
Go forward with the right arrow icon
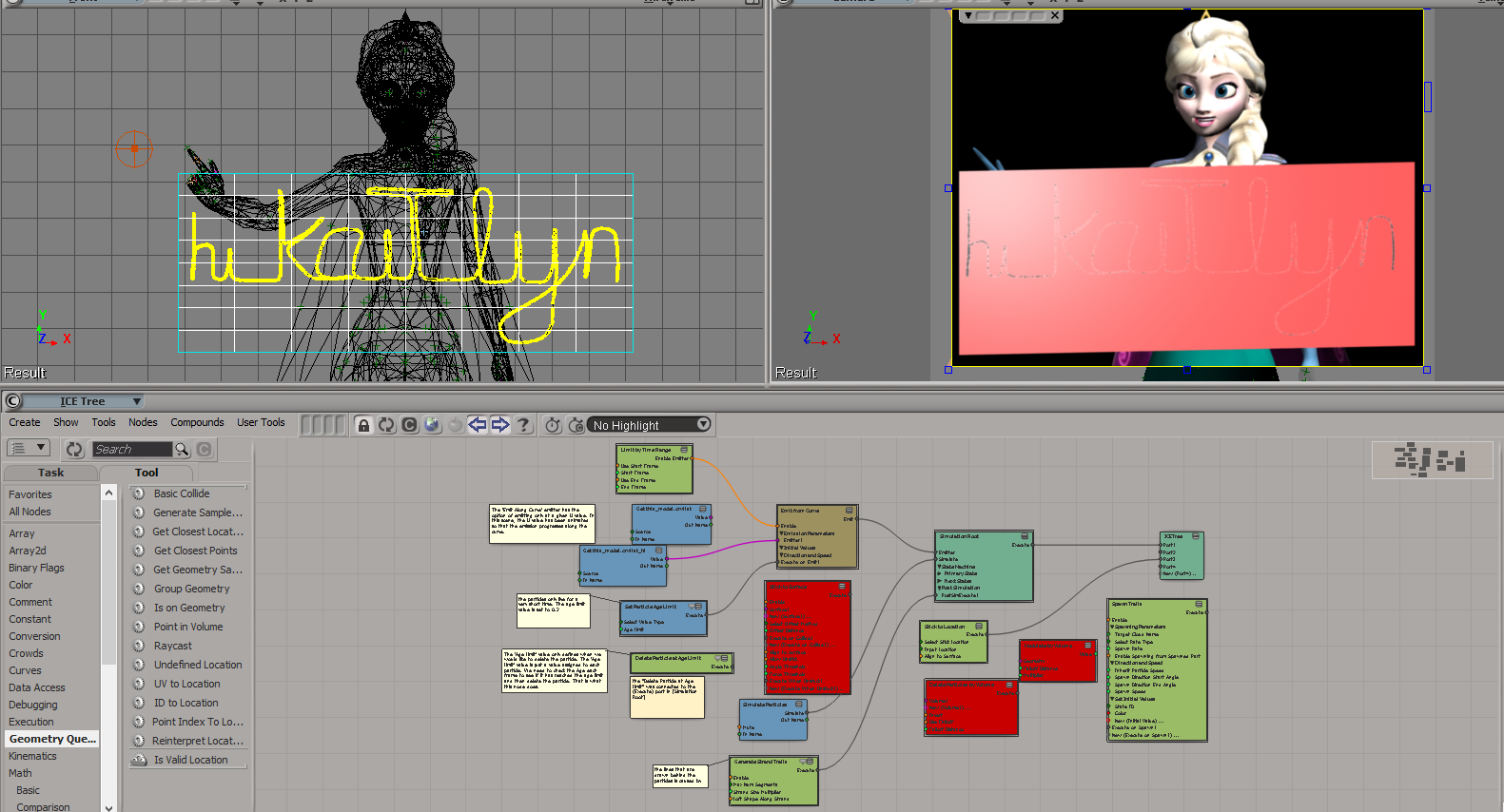pyautogui.click(x=500, y=425)
